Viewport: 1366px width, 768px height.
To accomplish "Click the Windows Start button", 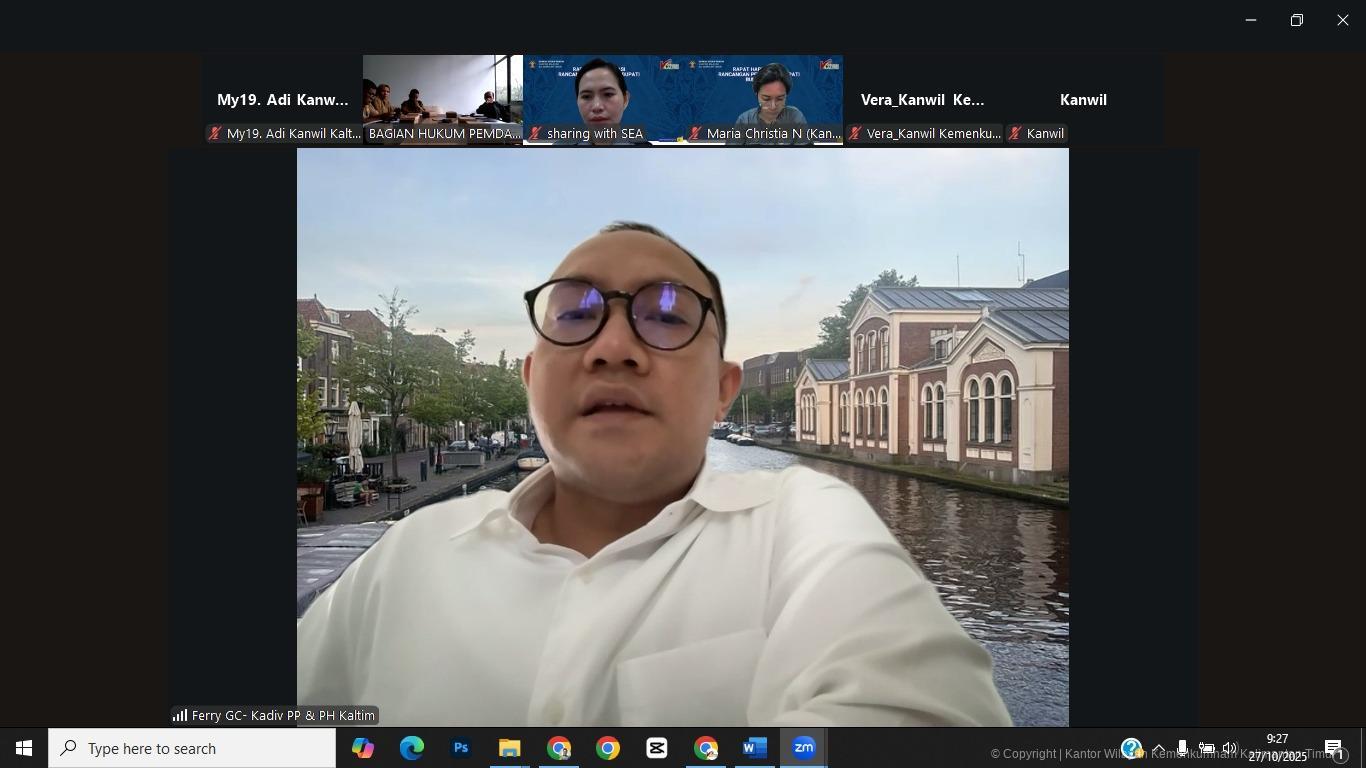I will (24, 748).
